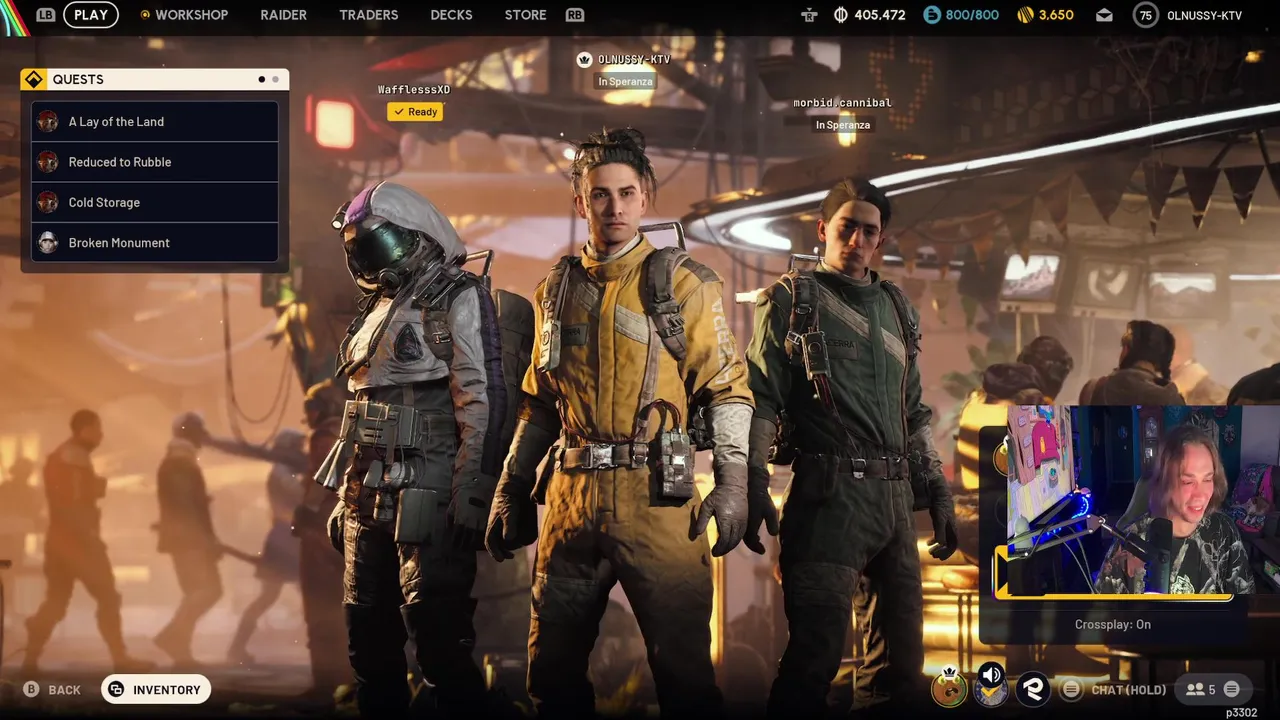Open the STORE tab
Viewport: 1280px width, 720px height.
525,15
